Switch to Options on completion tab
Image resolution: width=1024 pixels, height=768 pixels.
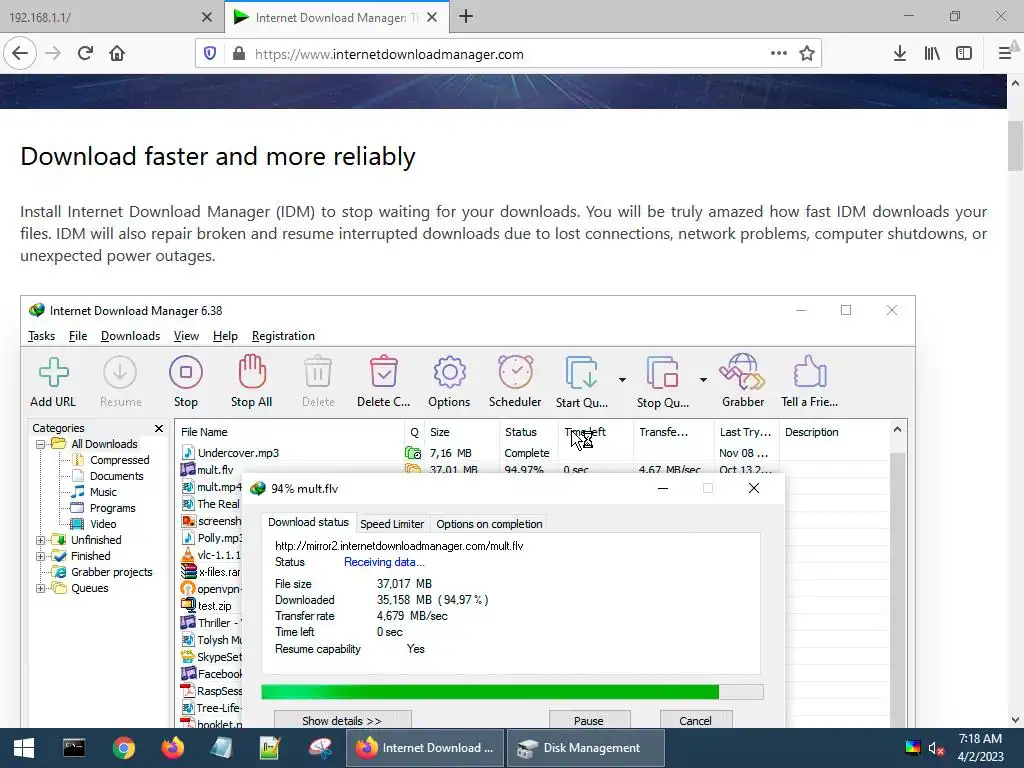point(489,524)
